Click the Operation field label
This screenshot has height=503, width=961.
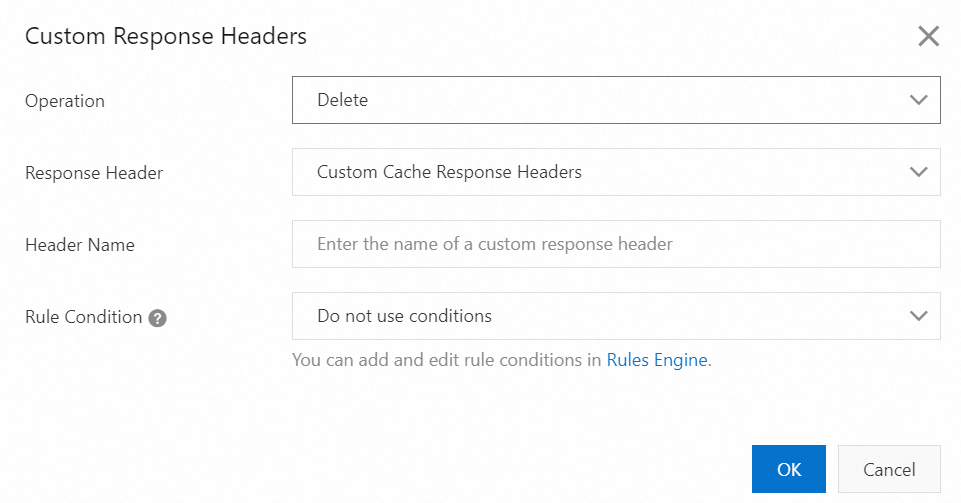tap(65, 101)
